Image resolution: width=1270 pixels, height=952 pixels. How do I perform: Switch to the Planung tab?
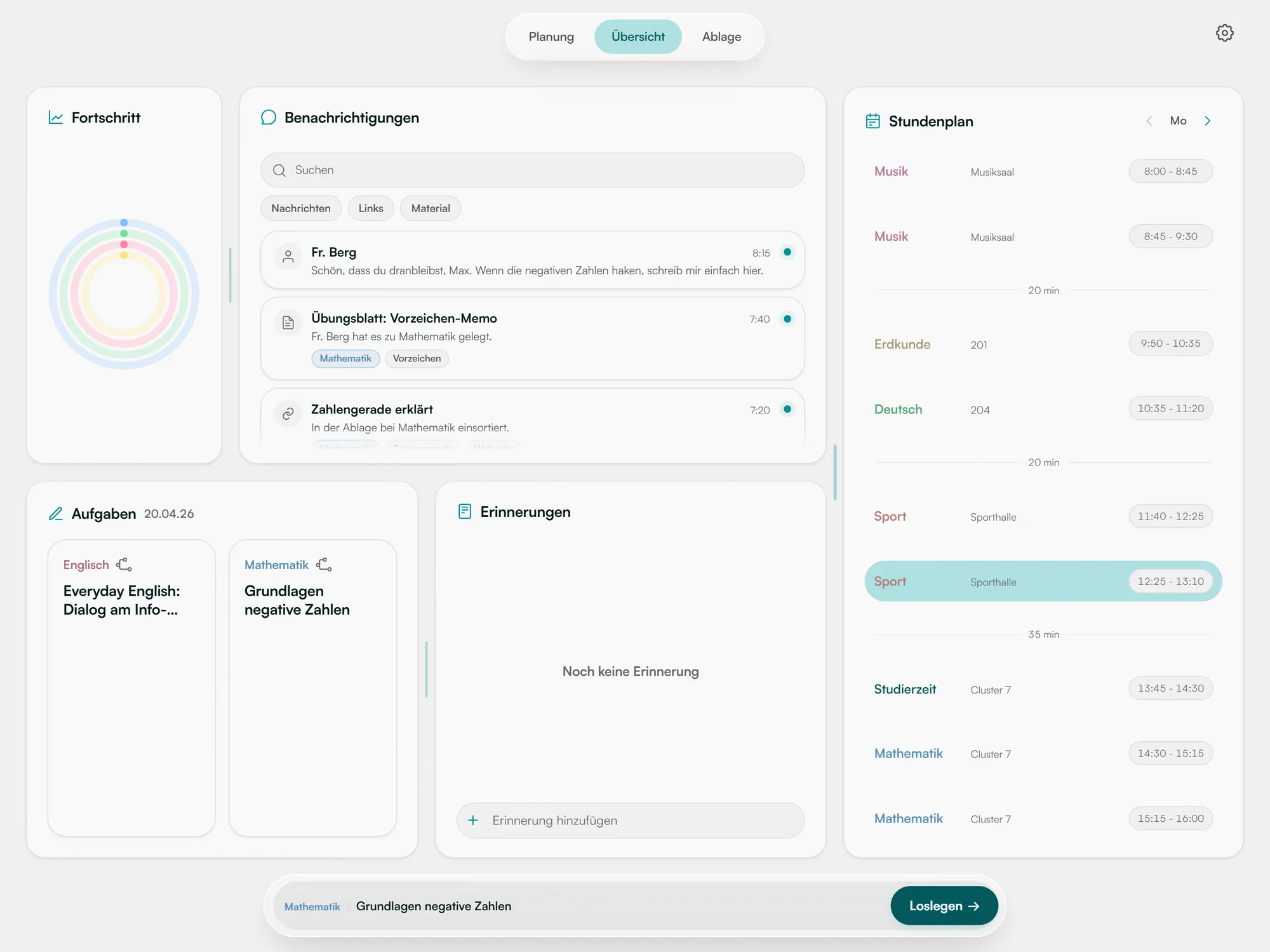click(551, 37)
